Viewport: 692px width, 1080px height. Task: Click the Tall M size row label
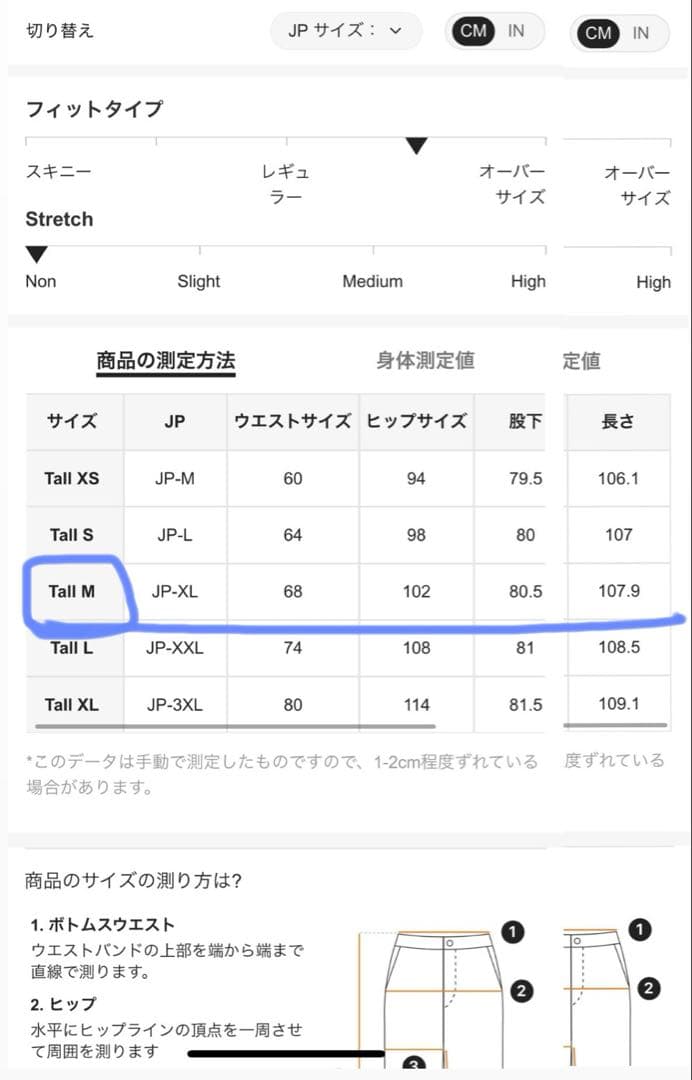point(72,591)
